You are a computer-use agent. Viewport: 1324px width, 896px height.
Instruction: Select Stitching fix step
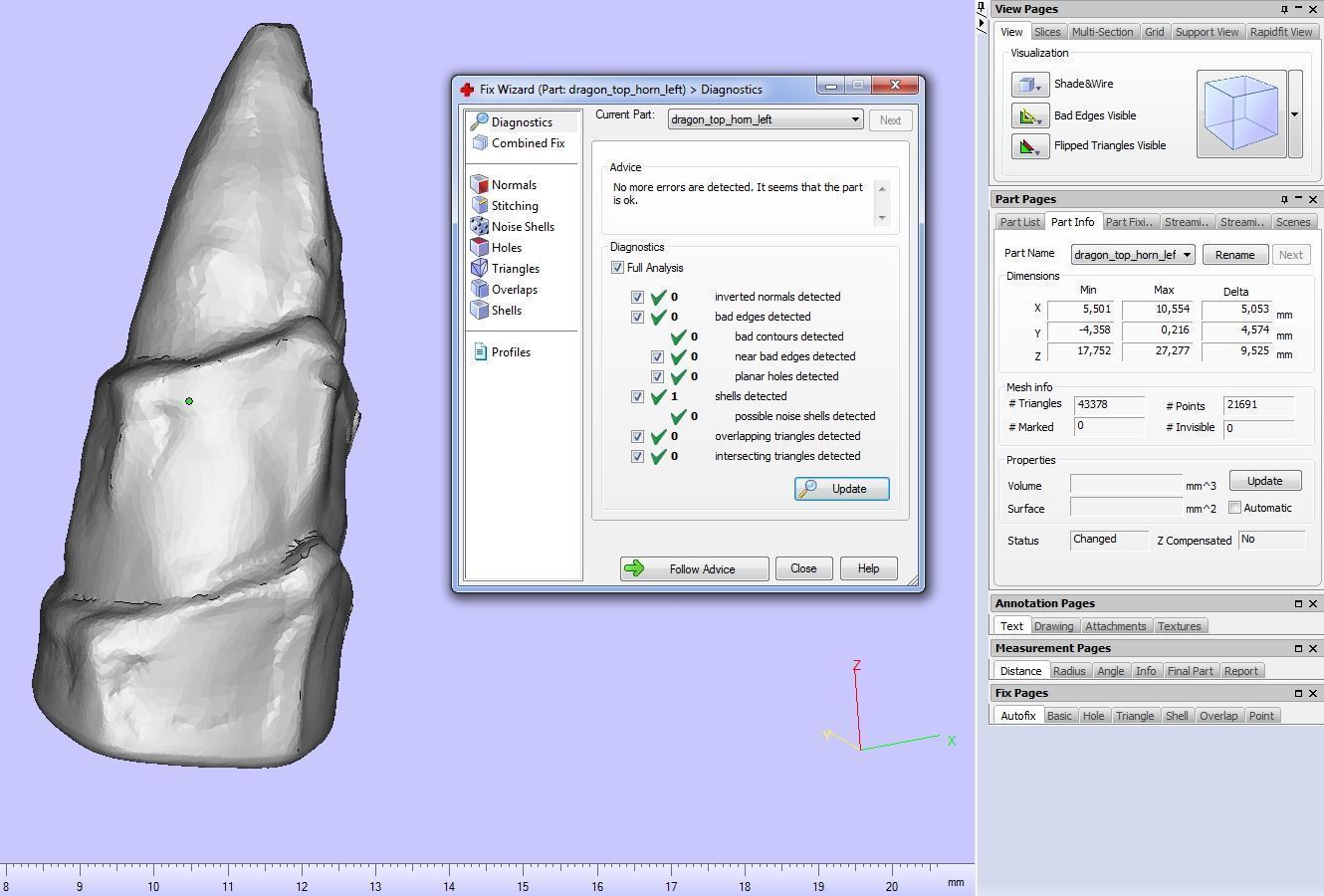point(505,206)
